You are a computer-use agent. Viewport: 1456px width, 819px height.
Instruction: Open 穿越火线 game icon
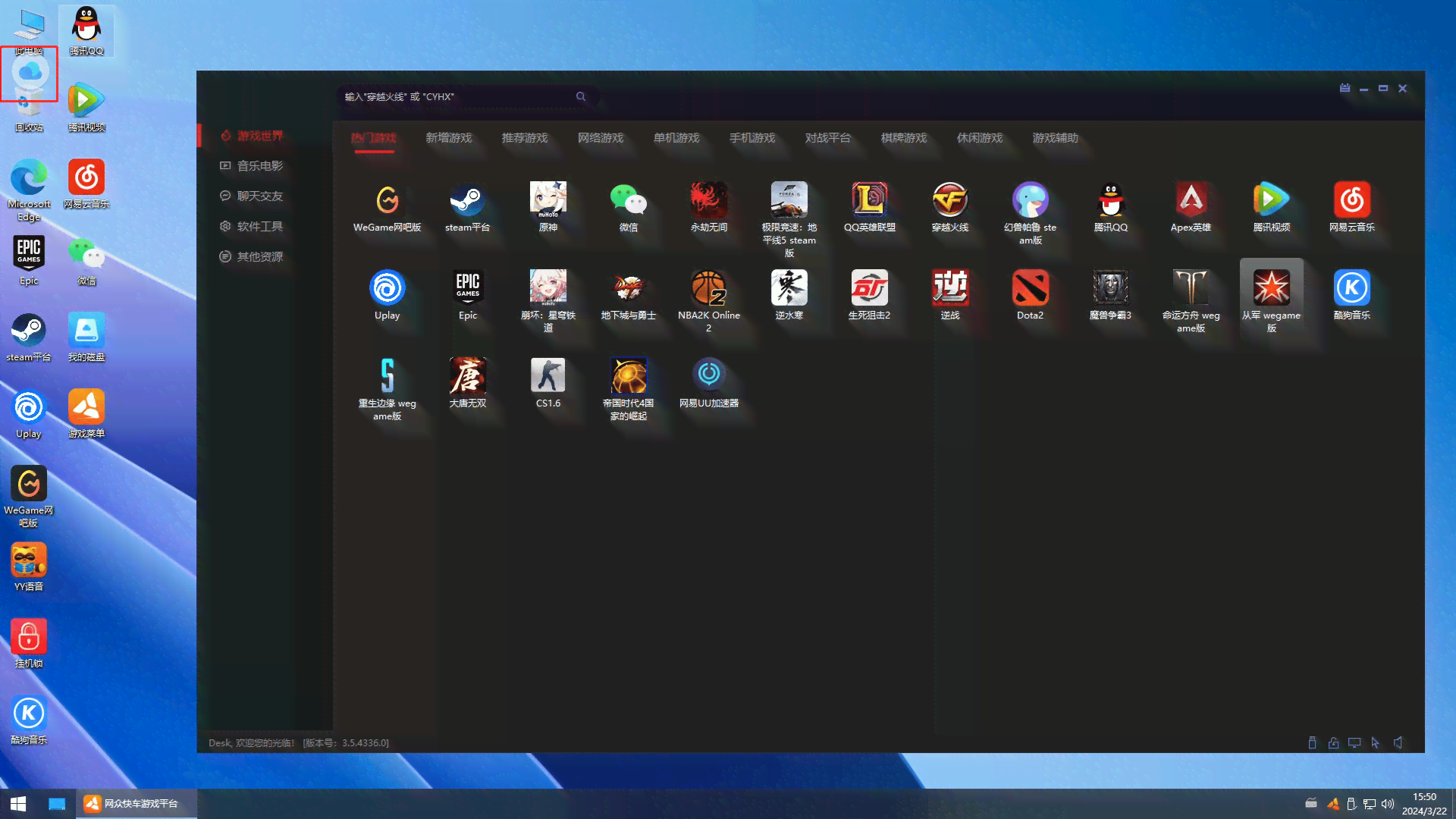click(x=950, y=207)
